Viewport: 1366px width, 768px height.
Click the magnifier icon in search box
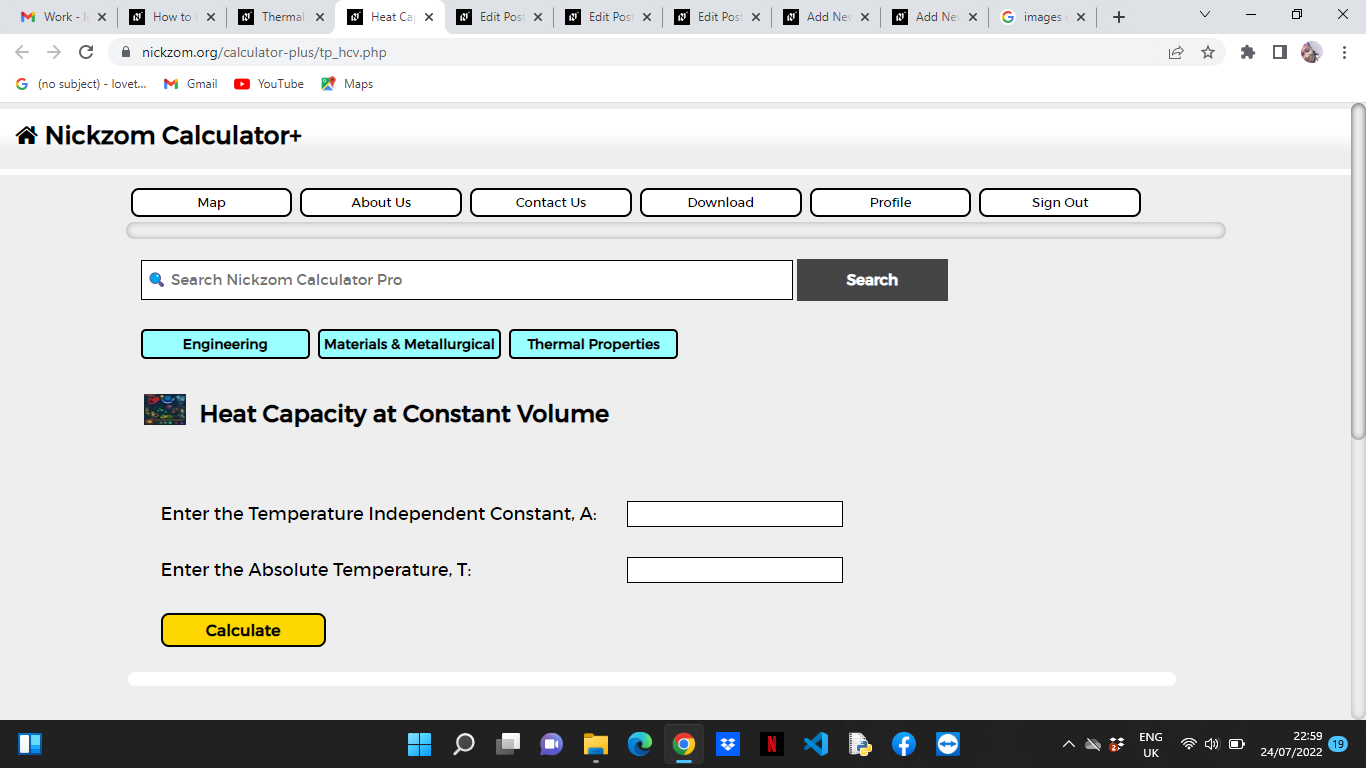(x=156, y=280)
